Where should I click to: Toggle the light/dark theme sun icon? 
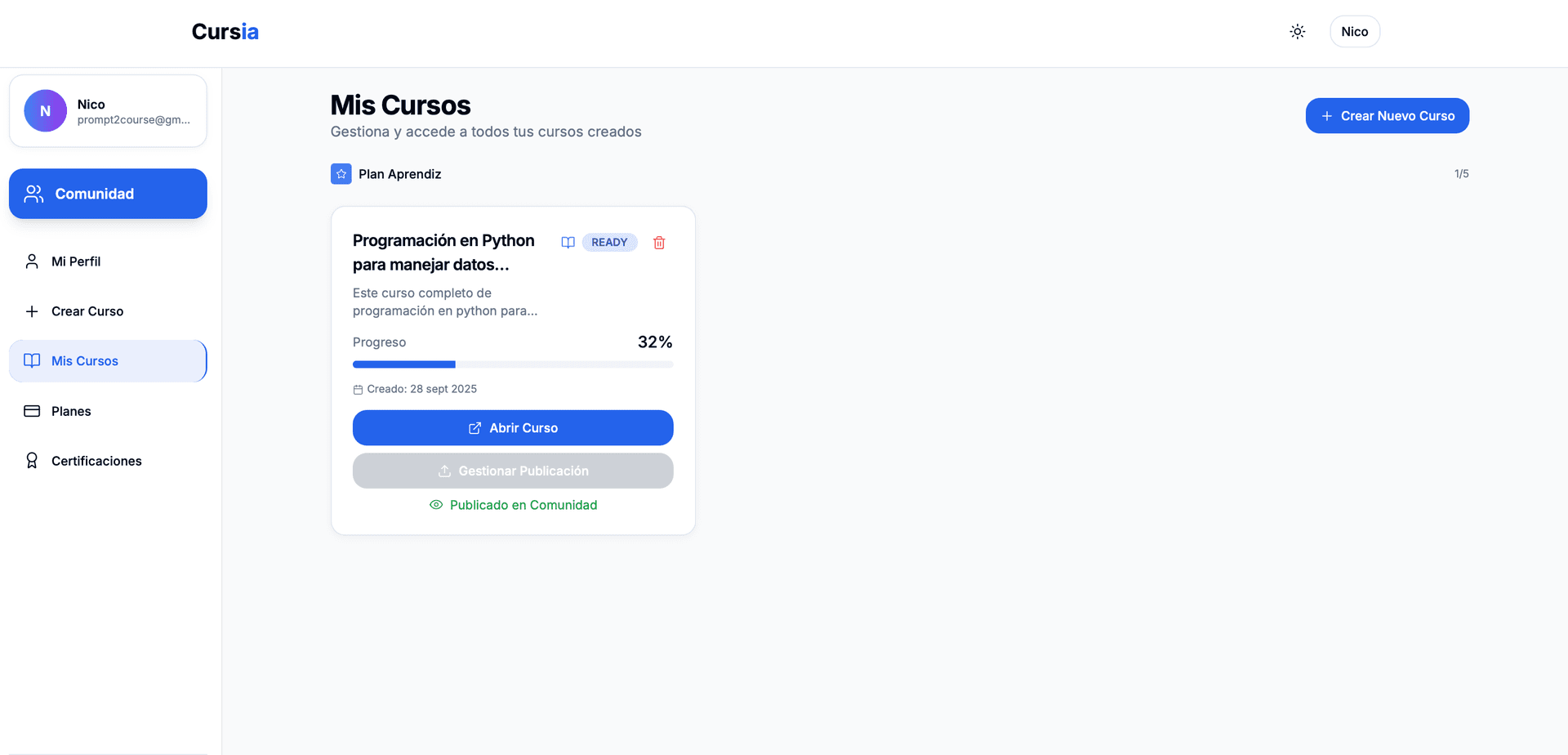point(1297,32)
